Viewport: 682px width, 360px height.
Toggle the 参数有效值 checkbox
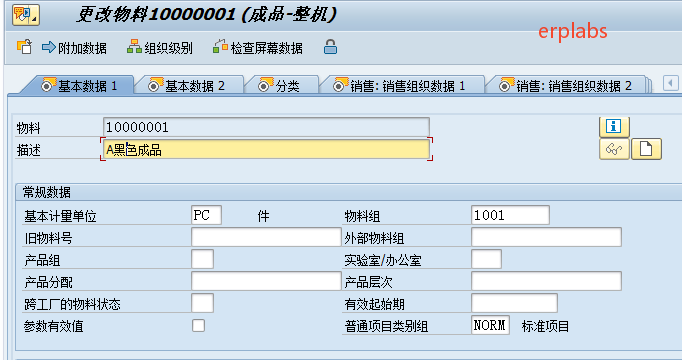tap(198, 325)
